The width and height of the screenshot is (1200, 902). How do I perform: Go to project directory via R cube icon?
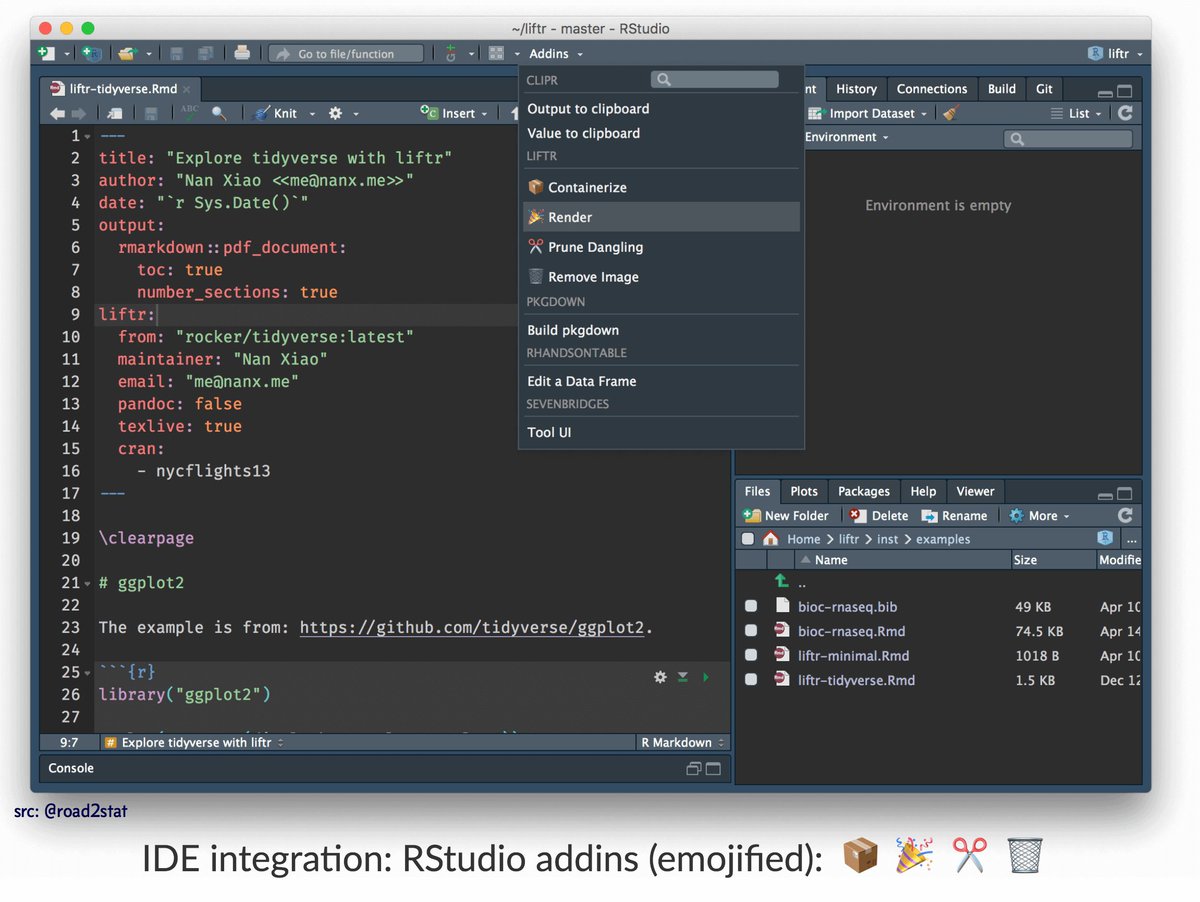[1105, 538]
